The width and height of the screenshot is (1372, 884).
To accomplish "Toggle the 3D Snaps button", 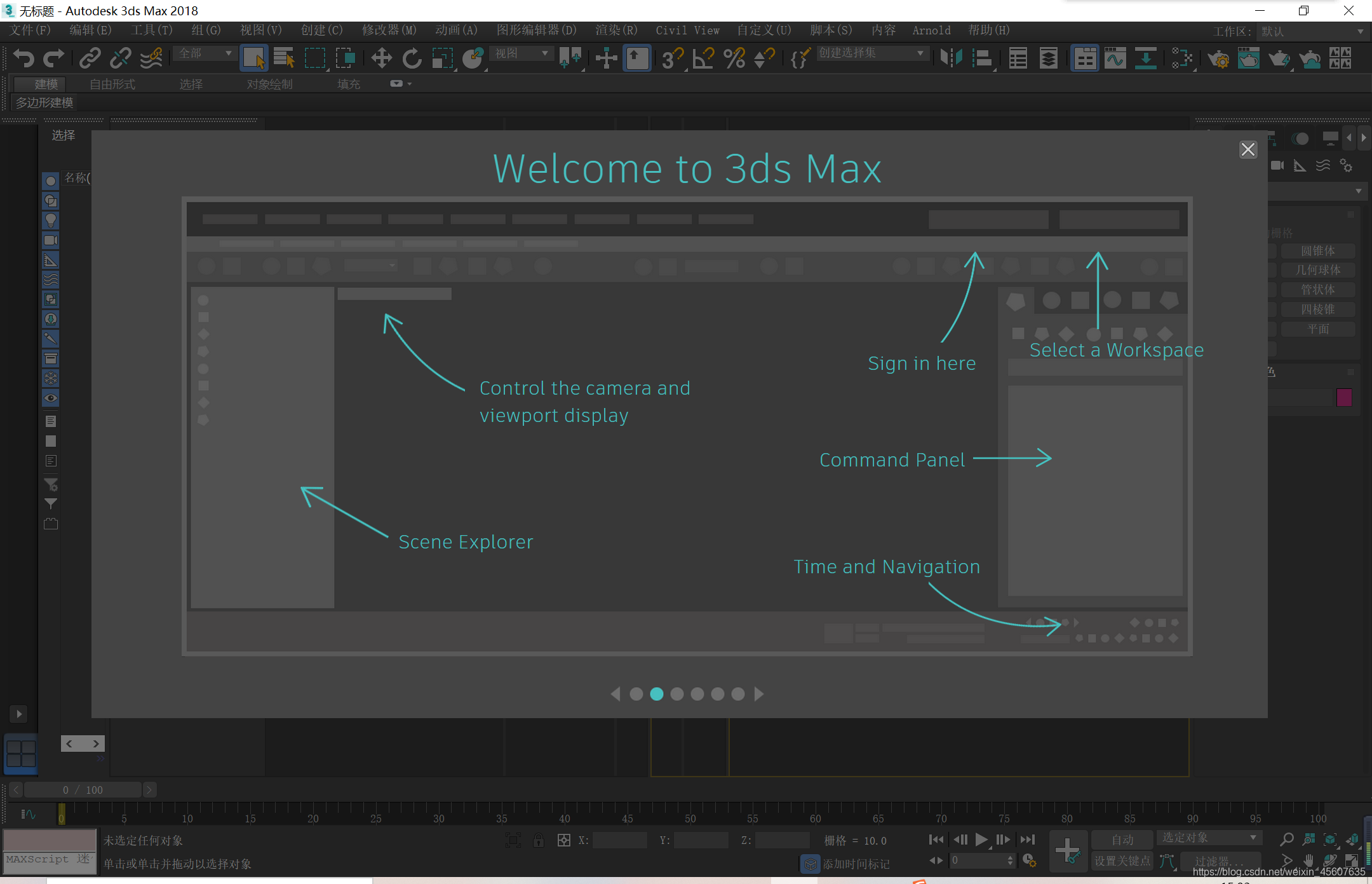I will 672,58.
